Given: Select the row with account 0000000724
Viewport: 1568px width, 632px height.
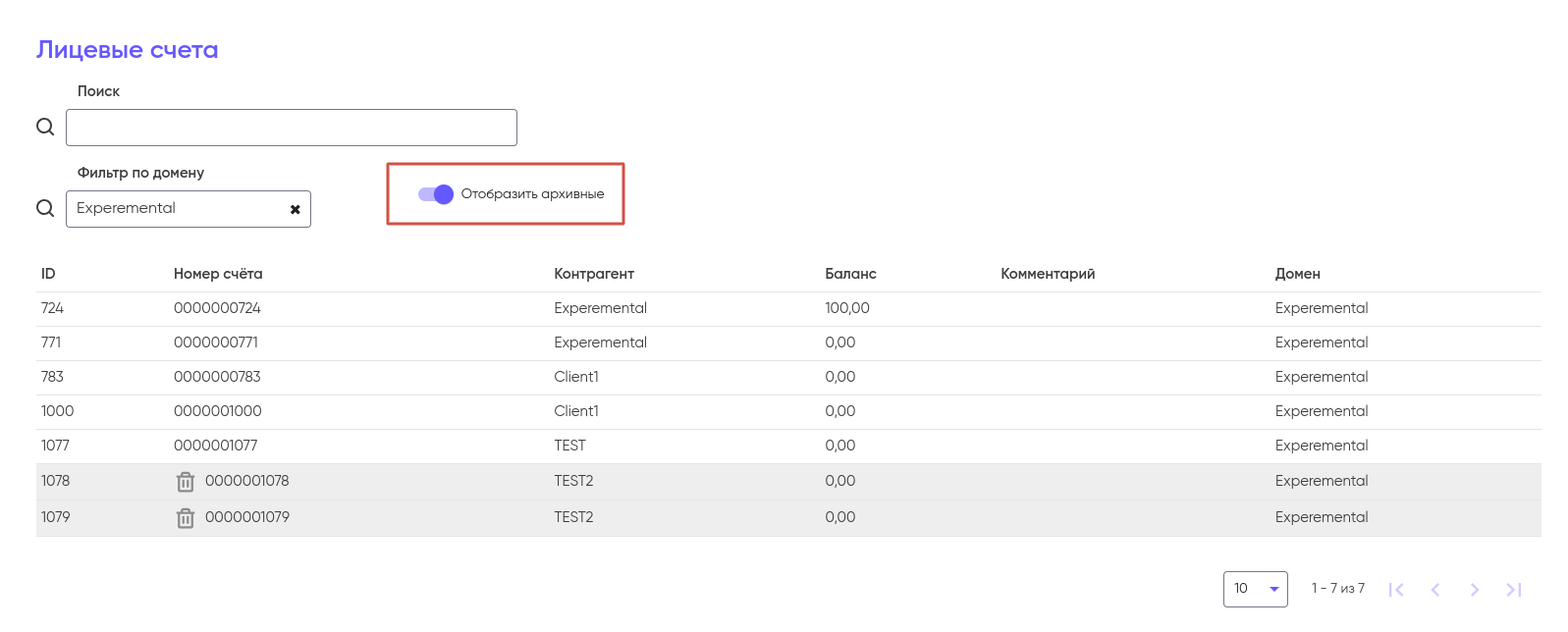Looking at the screenshot, I should pos(217,308).
